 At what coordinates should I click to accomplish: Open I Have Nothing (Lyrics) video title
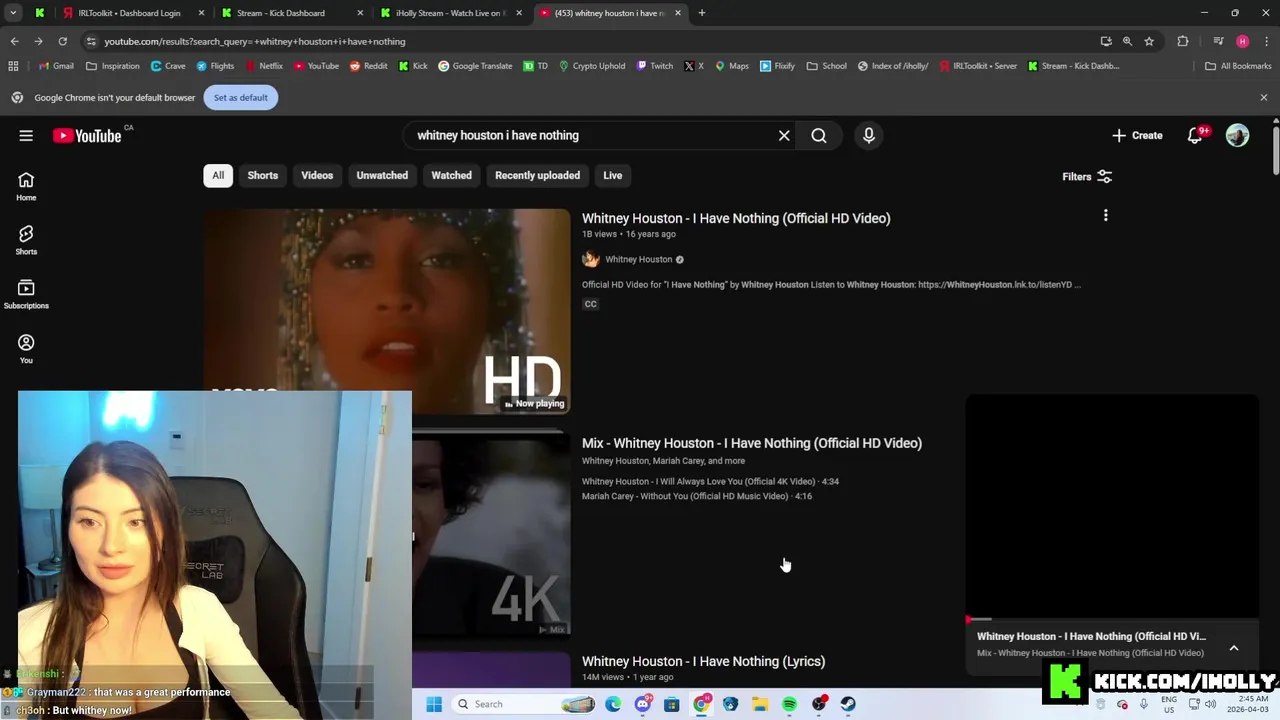point(703,661)
